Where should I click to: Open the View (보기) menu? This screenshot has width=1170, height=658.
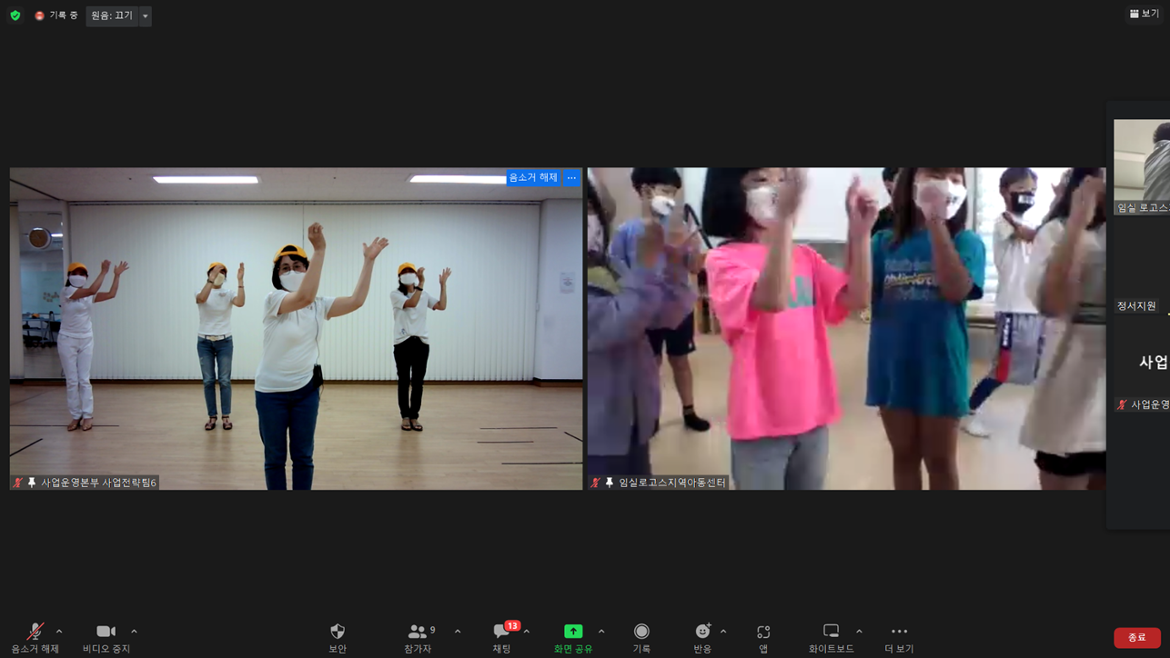tap(1144, 14)
